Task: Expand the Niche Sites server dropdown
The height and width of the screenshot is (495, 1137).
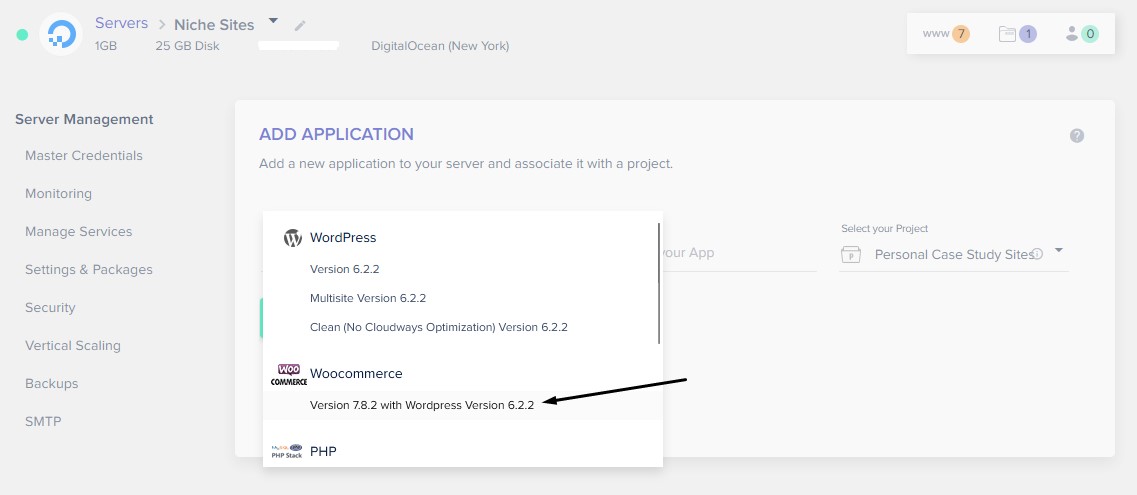Action: [x=273, y=21]
